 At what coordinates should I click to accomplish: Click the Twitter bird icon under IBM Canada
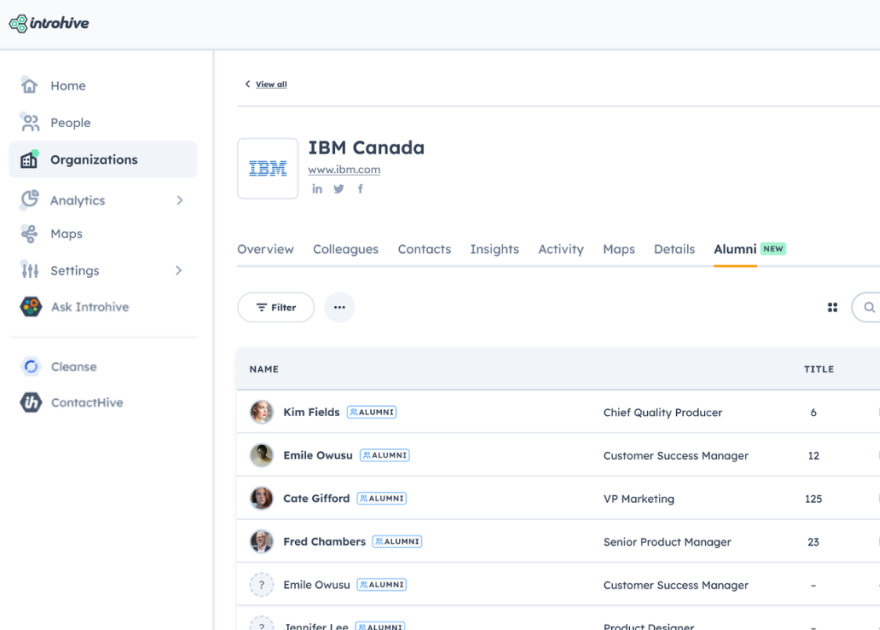coord(339,188)
